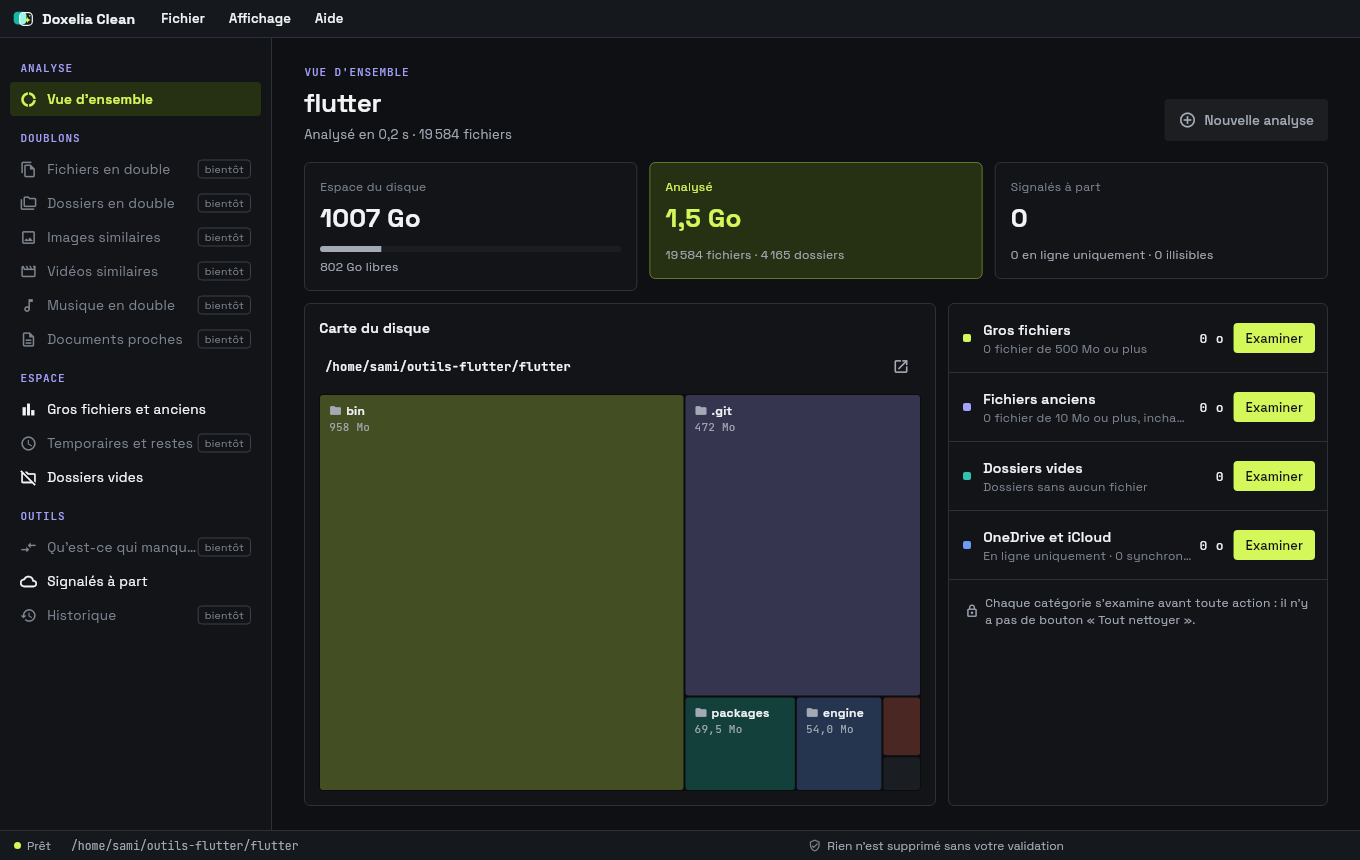Screen dimensions: 1360x860
Task: Click the Fichiers en double icon
Action: click(29, 169)
